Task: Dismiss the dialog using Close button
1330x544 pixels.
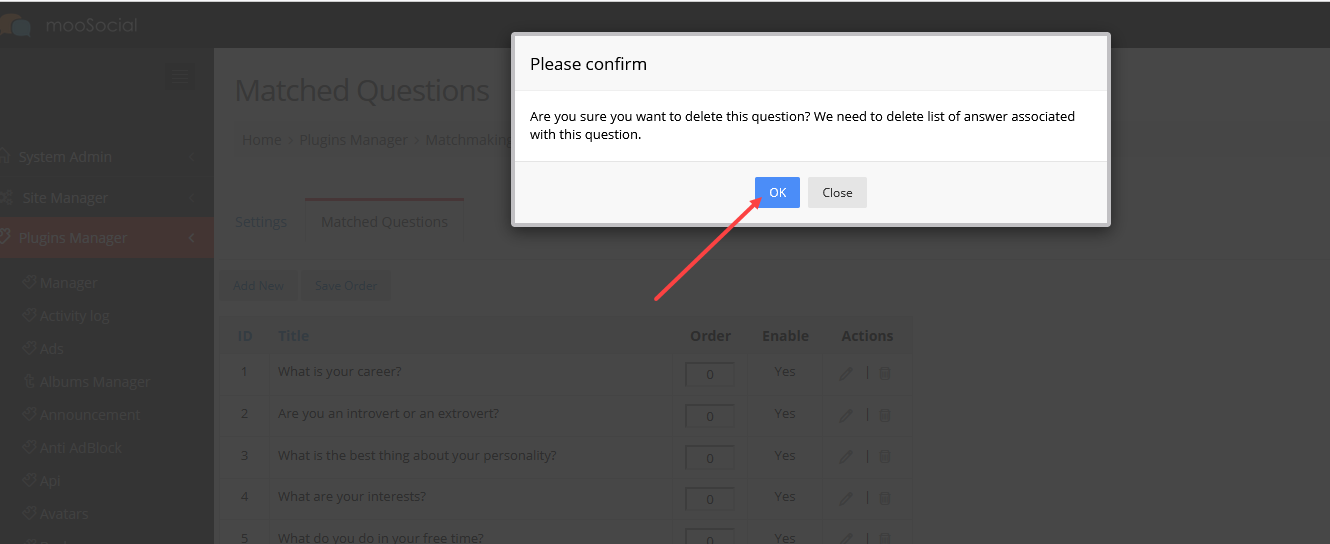Action: [837, 193]
